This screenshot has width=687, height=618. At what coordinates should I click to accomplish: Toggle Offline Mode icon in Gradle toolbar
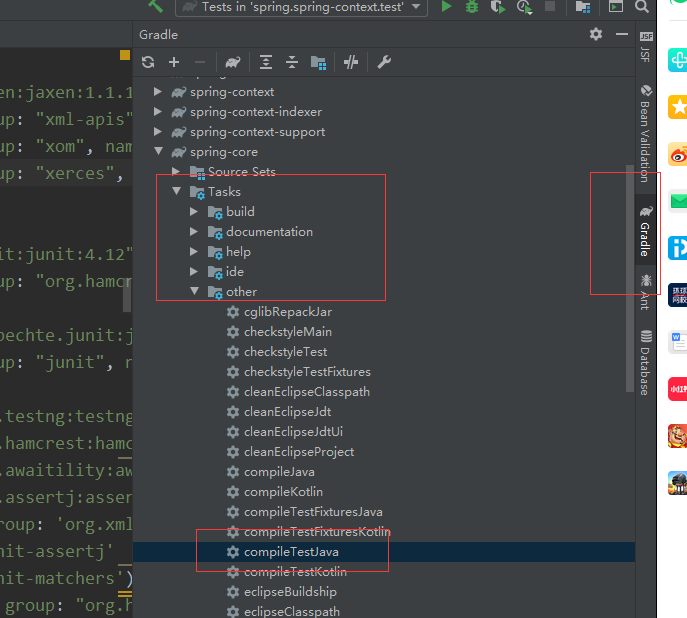(351, 62)
